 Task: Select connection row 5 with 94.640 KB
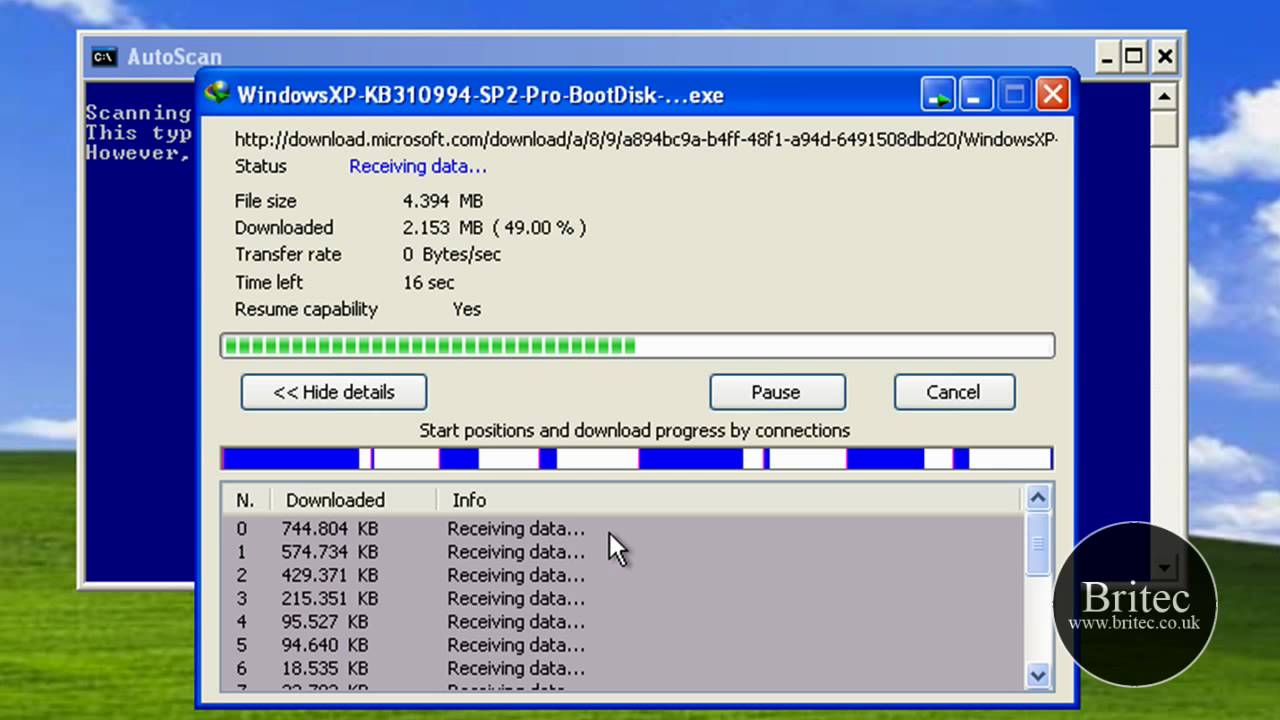(x=623, y=645)
